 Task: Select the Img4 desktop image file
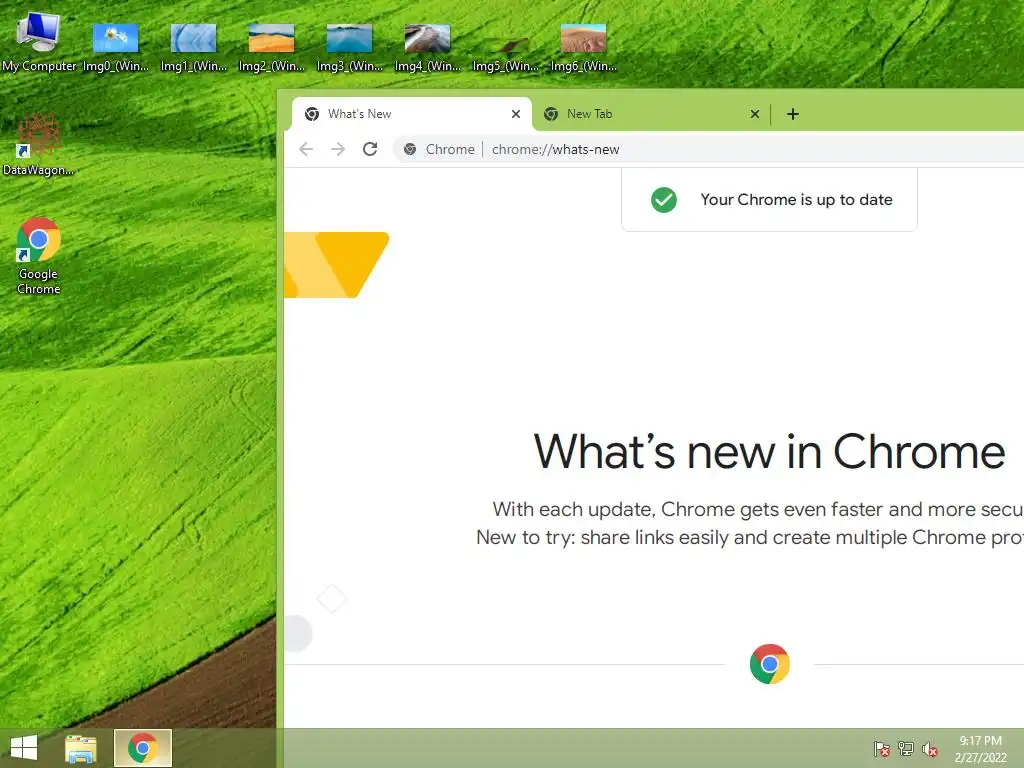click(x=427, y=46)
